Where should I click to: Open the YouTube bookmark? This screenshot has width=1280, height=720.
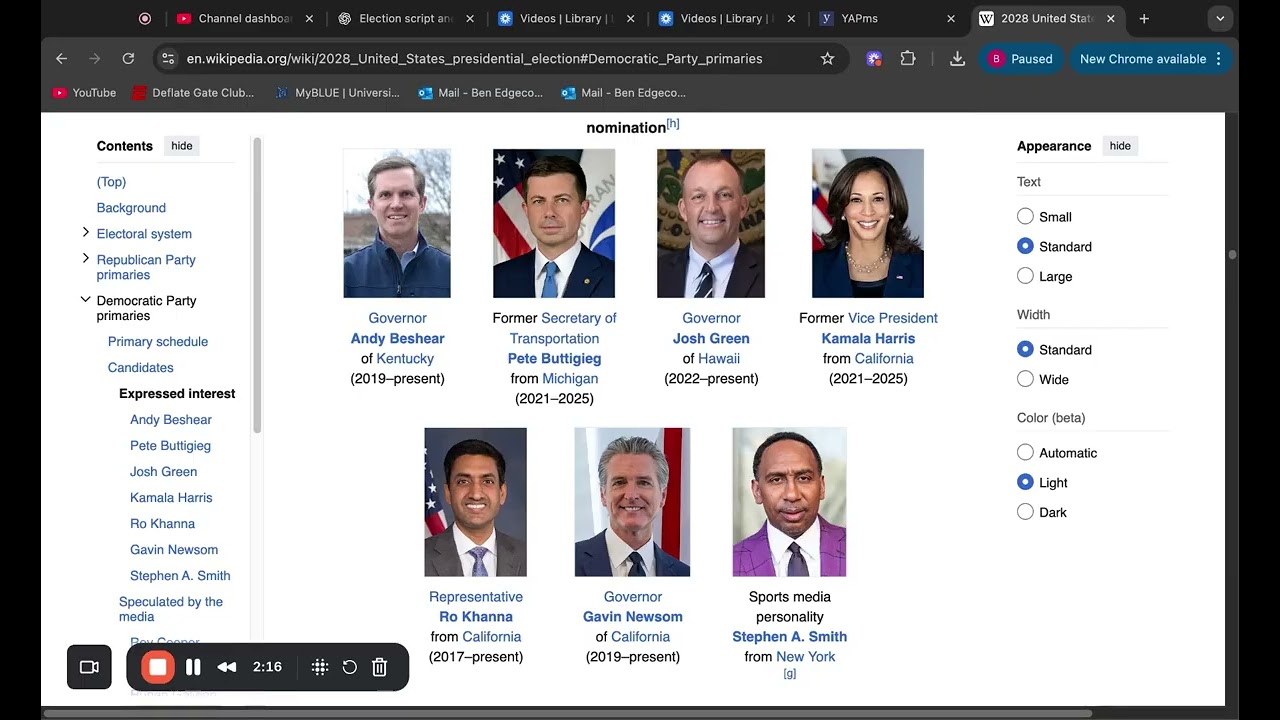[x=84, y=93]
